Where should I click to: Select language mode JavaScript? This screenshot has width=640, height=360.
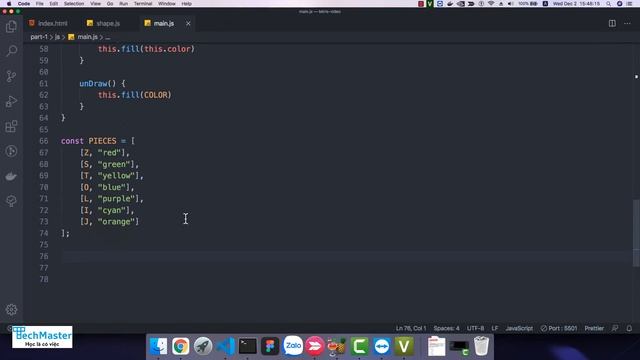pos(519,328)
